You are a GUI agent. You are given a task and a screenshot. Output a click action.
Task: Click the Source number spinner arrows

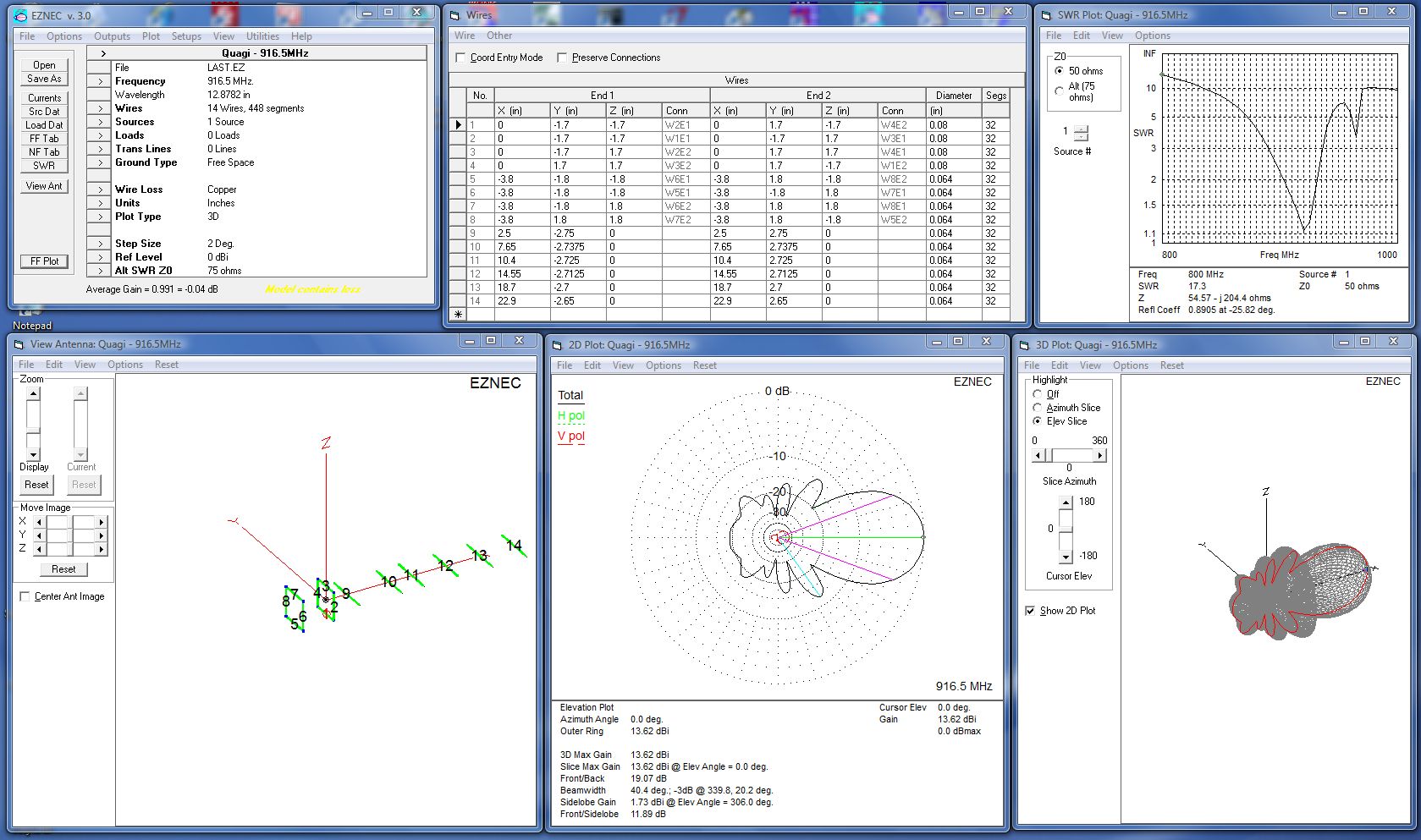(1081, 133)
